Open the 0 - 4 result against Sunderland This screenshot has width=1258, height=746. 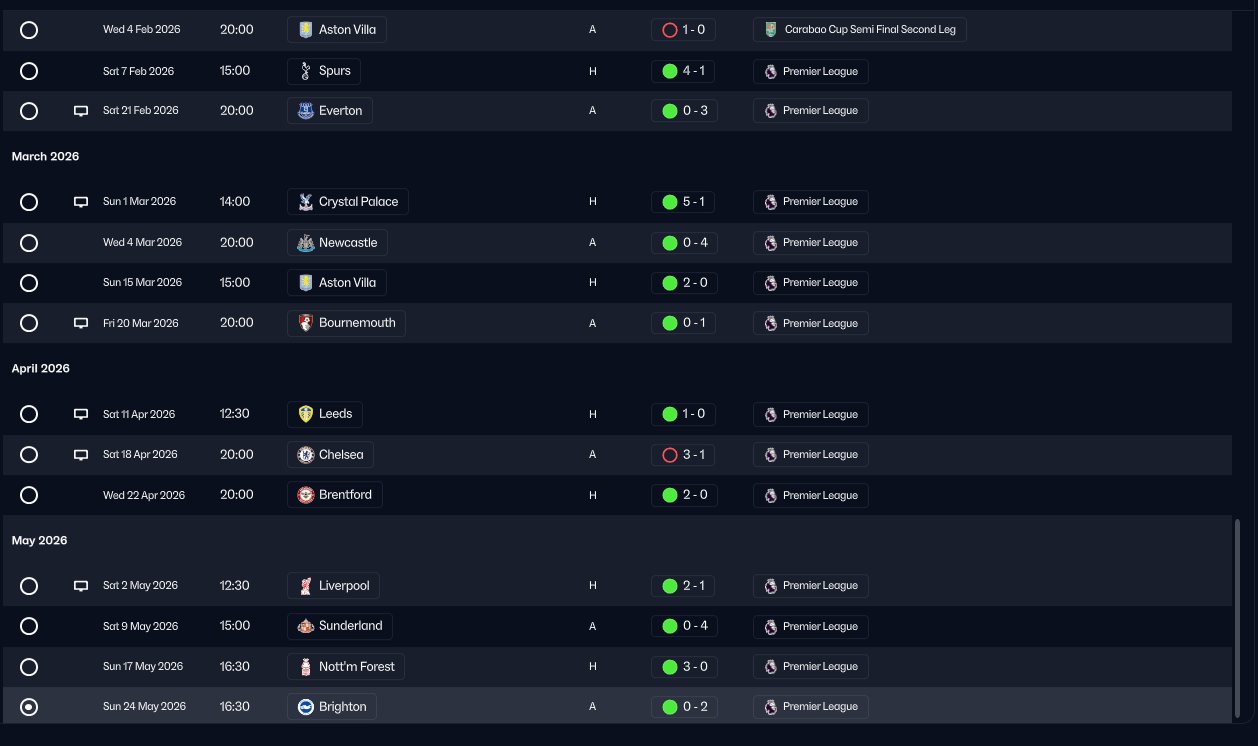coord(684,626)
